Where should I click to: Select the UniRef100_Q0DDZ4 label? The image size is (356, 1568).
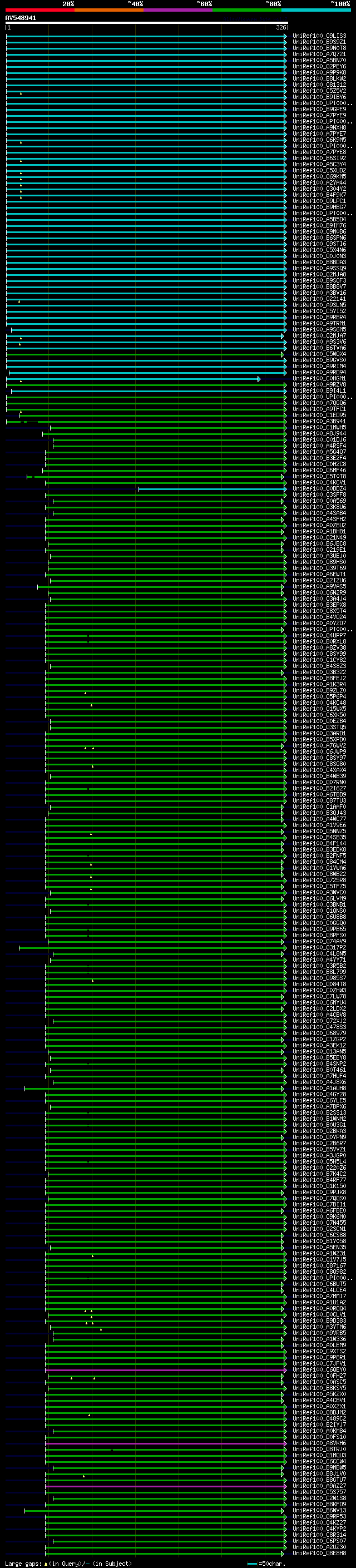tap(319, 489)
